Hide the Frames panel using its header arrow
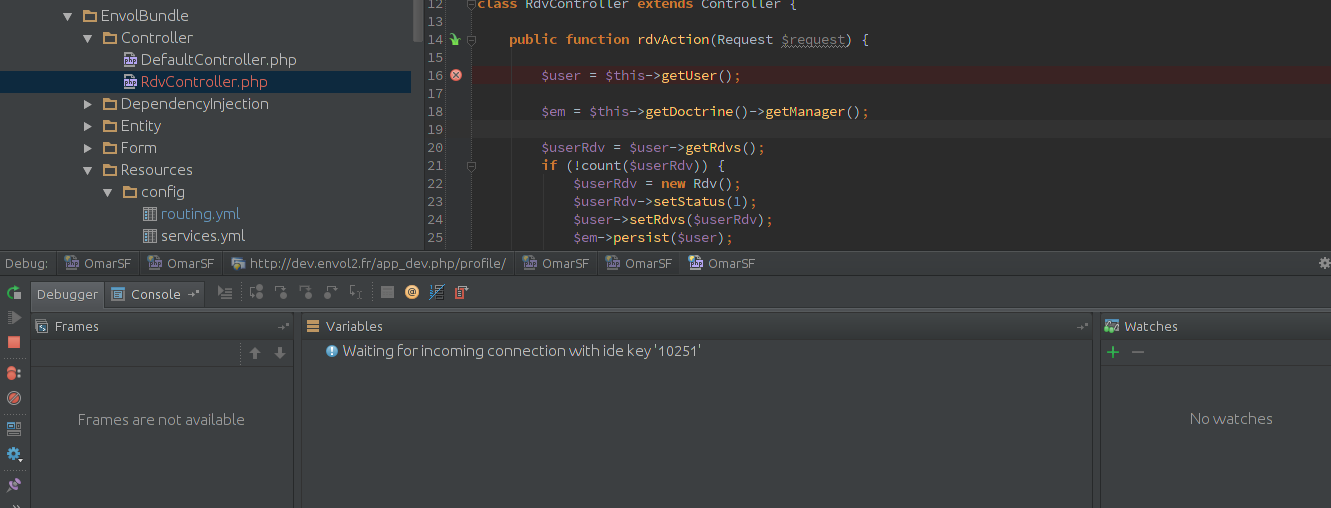The height and width of the screenshot is (508, 1331). tap(283, 327)
